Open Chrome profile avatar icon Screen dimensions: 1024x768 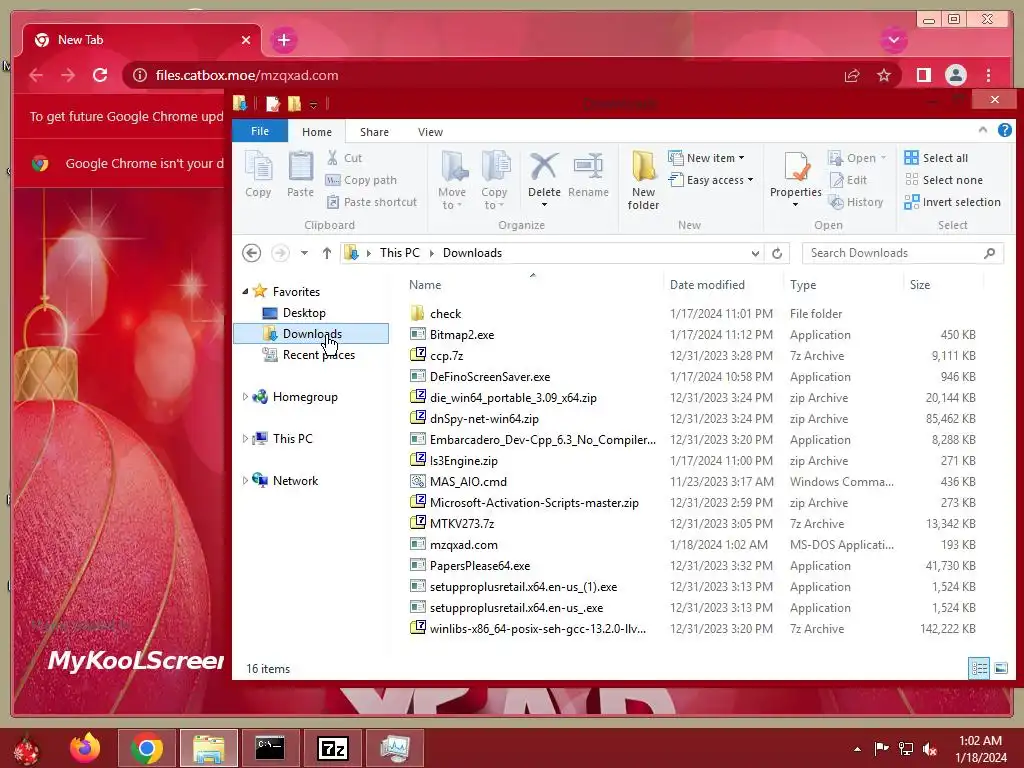click(x=955, y=75)
